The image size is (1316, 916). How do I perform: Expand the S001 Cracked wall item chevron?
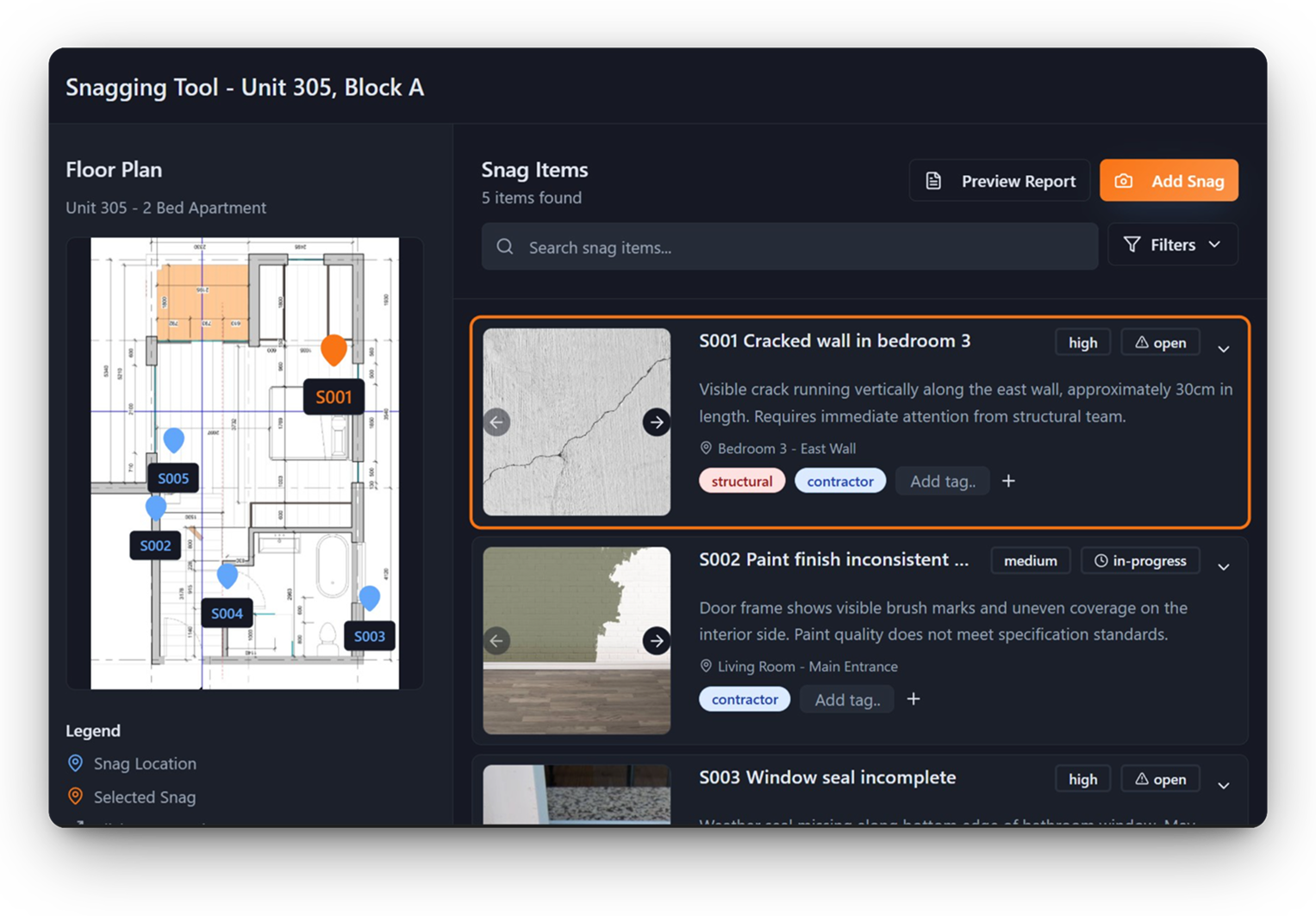coord(1224,349)
